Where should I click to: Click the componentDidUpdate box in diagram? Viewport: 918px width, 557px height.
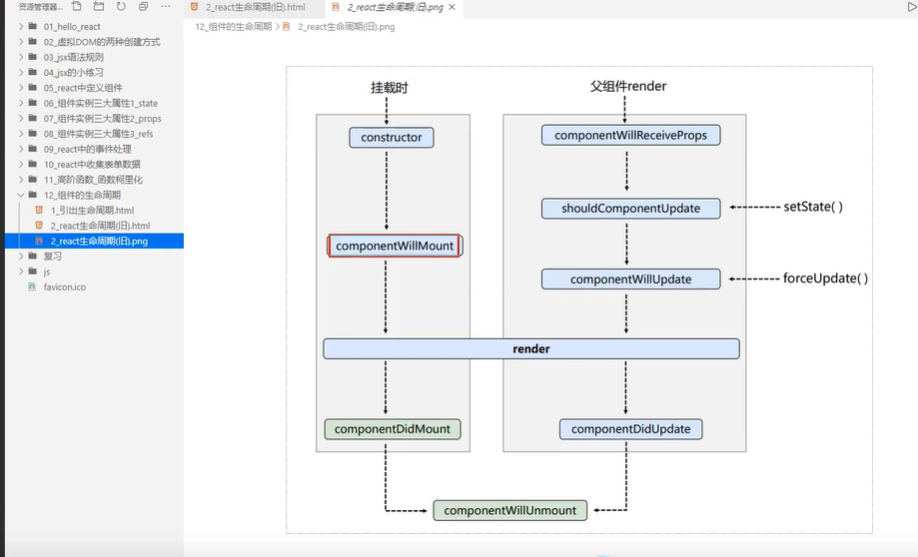(x=631, y=429)
